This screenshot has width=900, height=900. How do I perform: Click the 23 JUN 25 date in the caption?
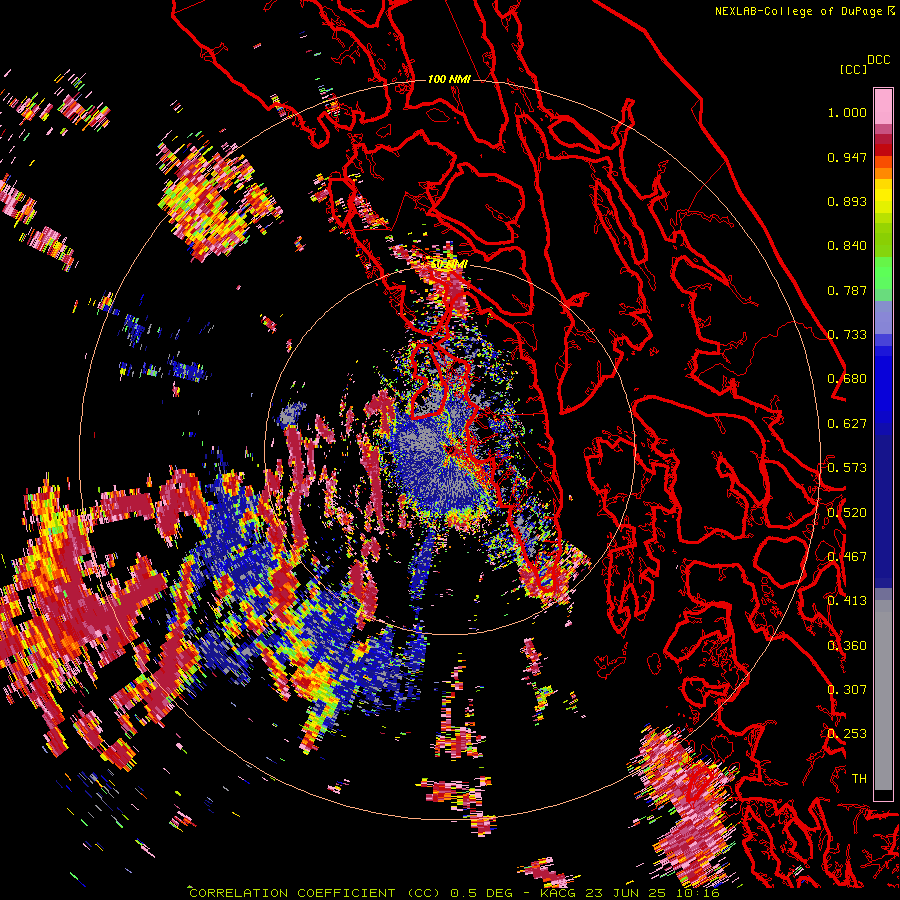click(x=628, y=893)
